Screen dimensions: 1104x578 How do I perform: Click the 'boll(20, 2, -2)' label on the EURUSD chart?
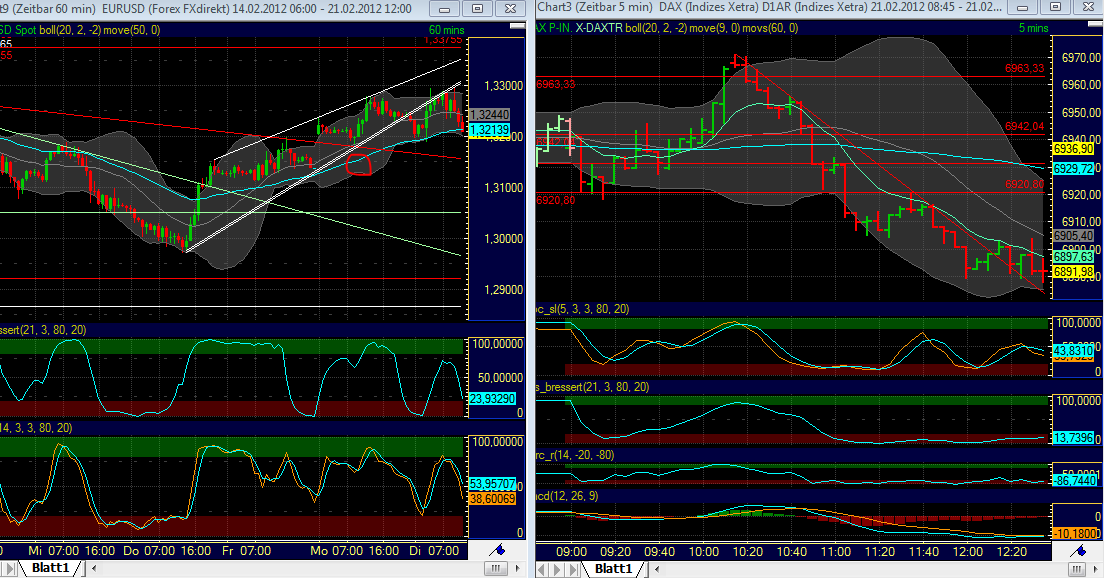pyautogui.click(x=70, y=30)
